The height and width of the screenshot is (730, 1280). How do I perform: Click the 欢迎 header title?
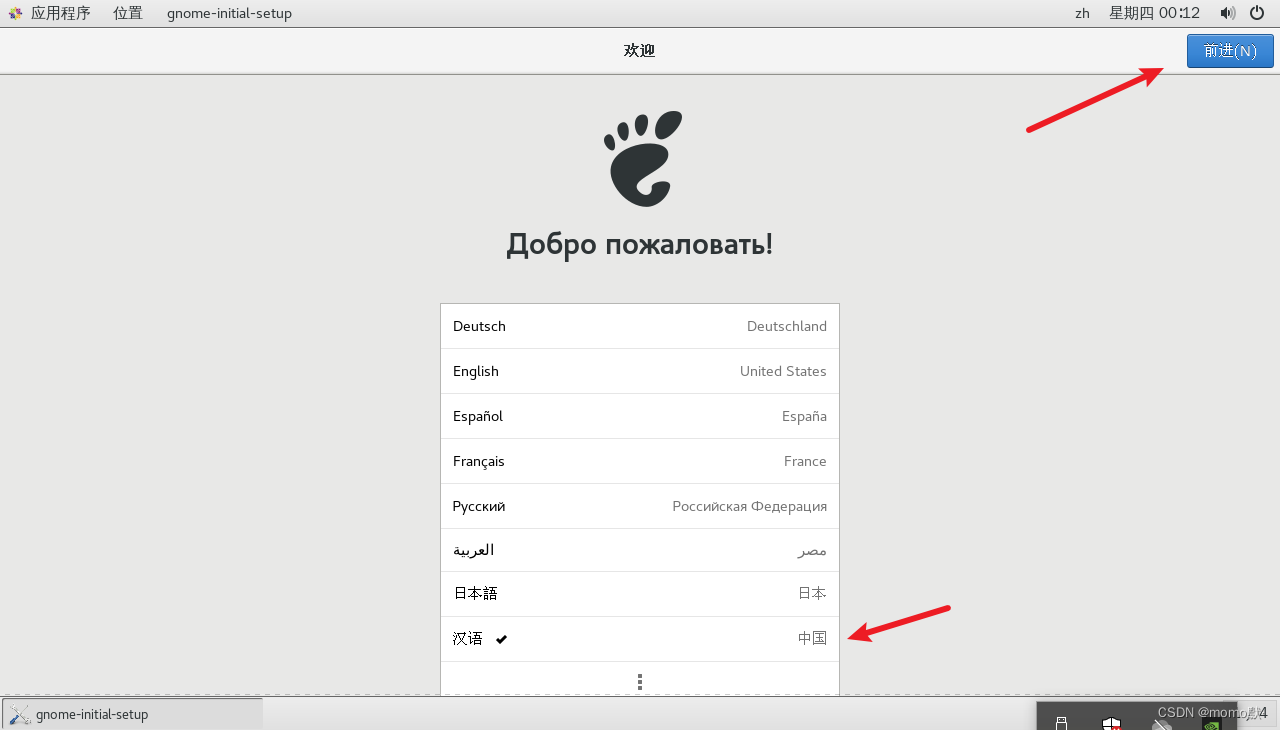click(x=639, y=50)
